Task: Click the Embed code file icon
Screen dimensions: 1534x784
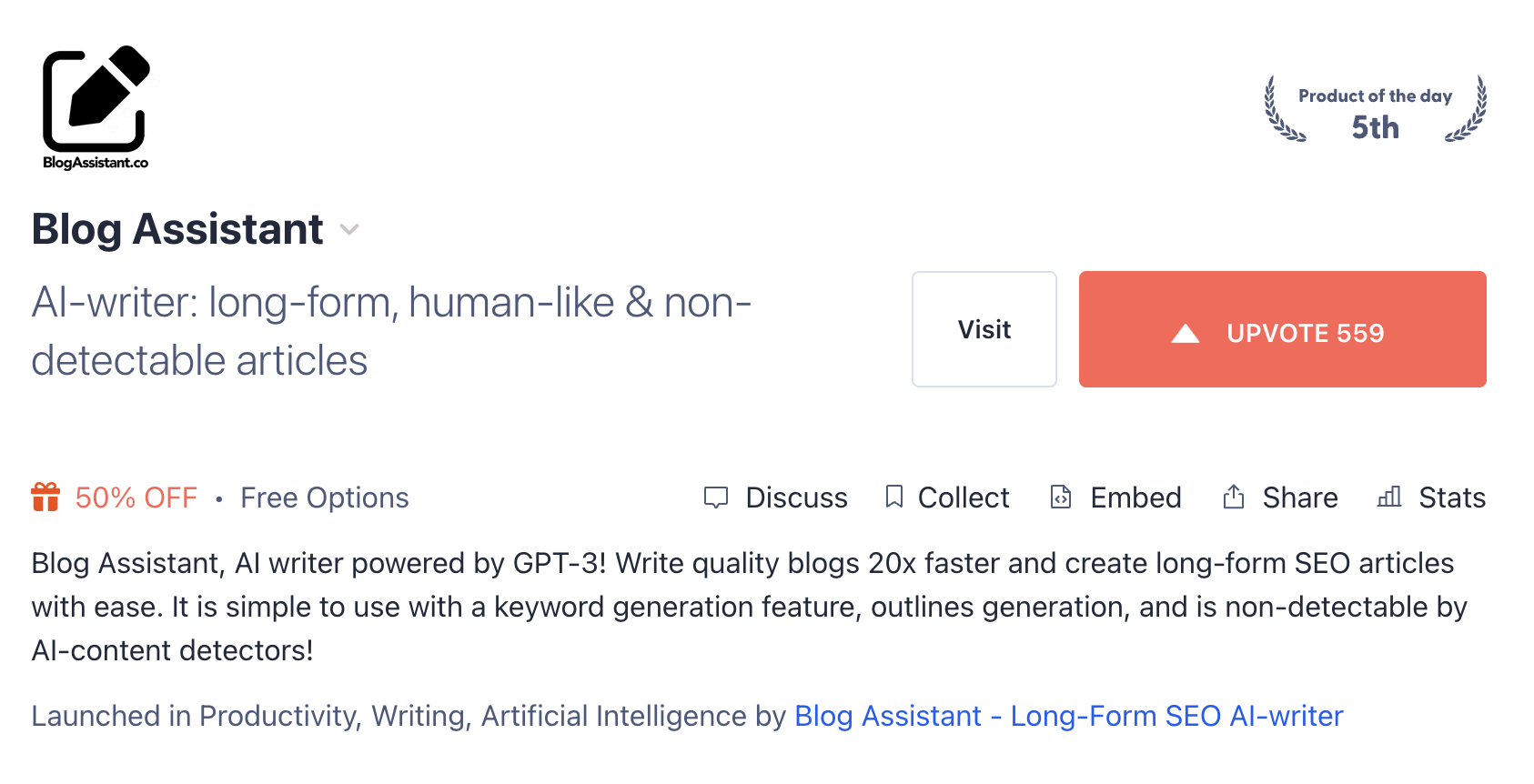Action: (1061, 497)
